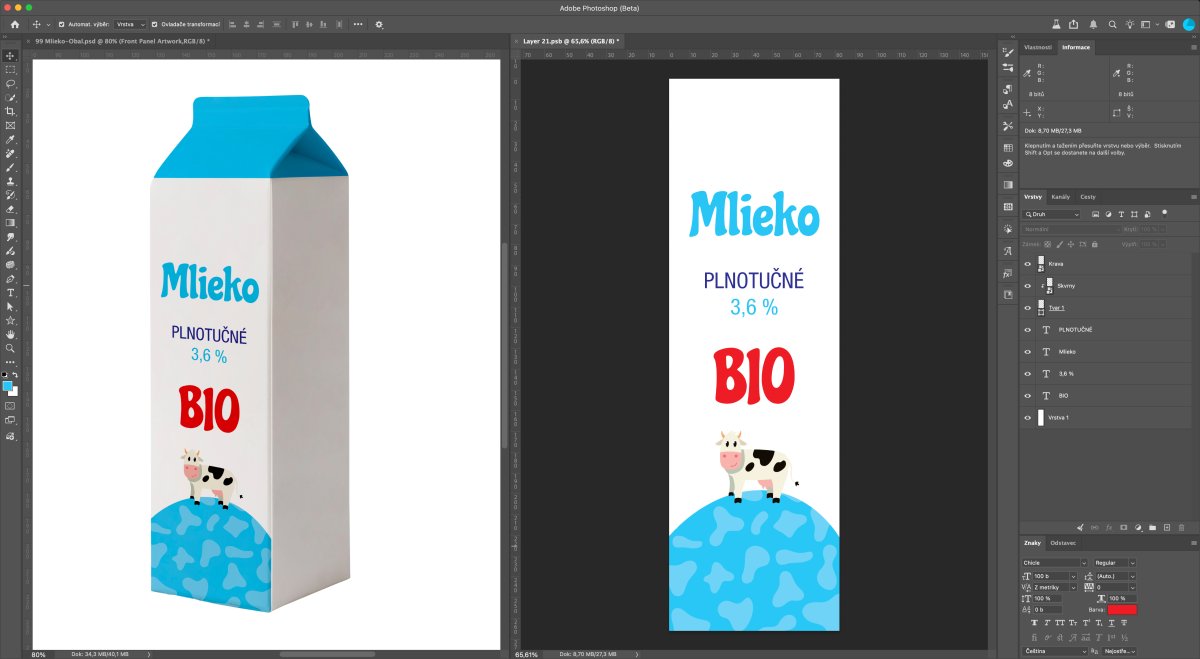Hide the Skvrny layer
The height and width of the screenshot is (659, 1200).
click(x=1027, y=286)
